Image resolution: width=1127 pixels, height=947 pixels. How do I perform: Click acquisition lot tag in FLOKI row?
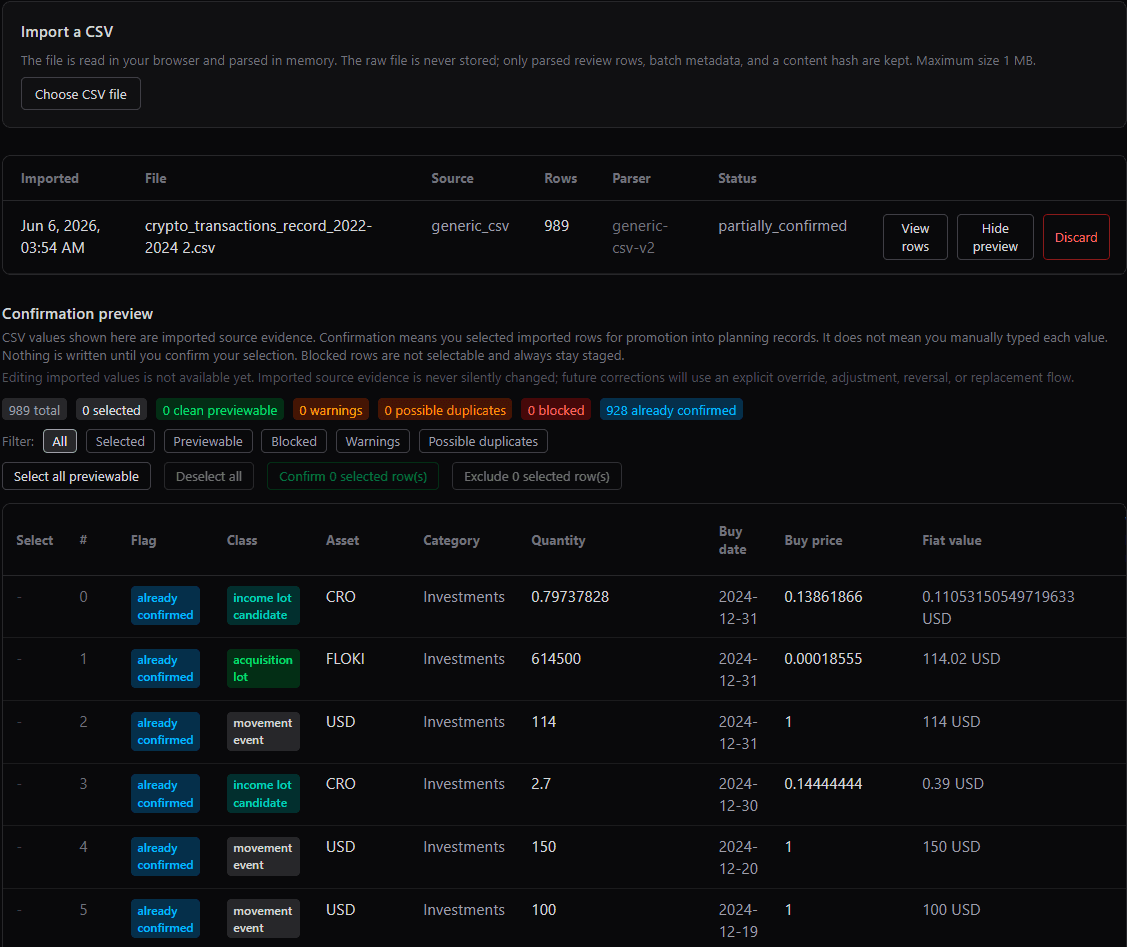pyautogui.click(x=263, y=668)
